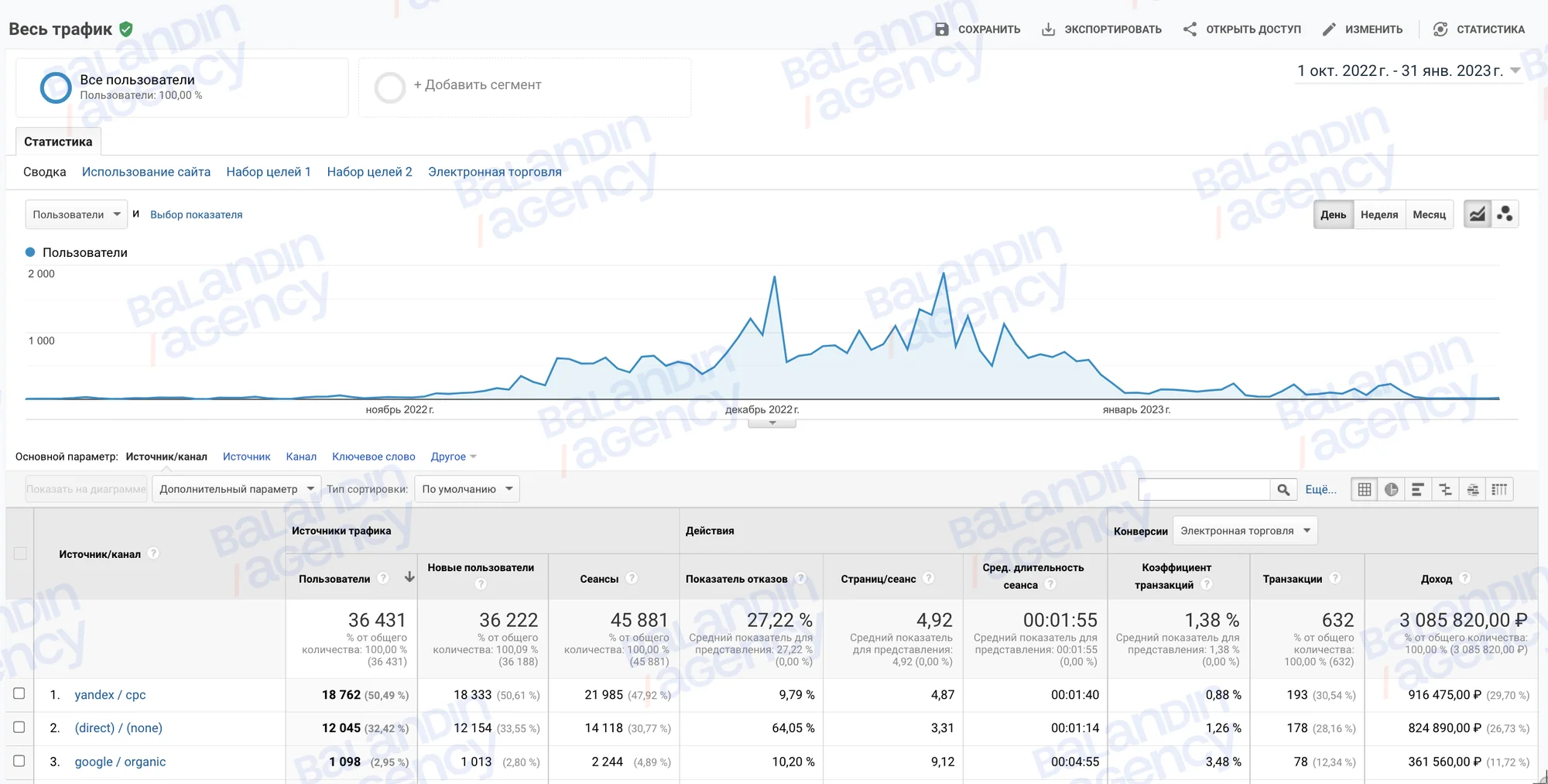Switch to the line chart view icon

[x=1477, y=214]
